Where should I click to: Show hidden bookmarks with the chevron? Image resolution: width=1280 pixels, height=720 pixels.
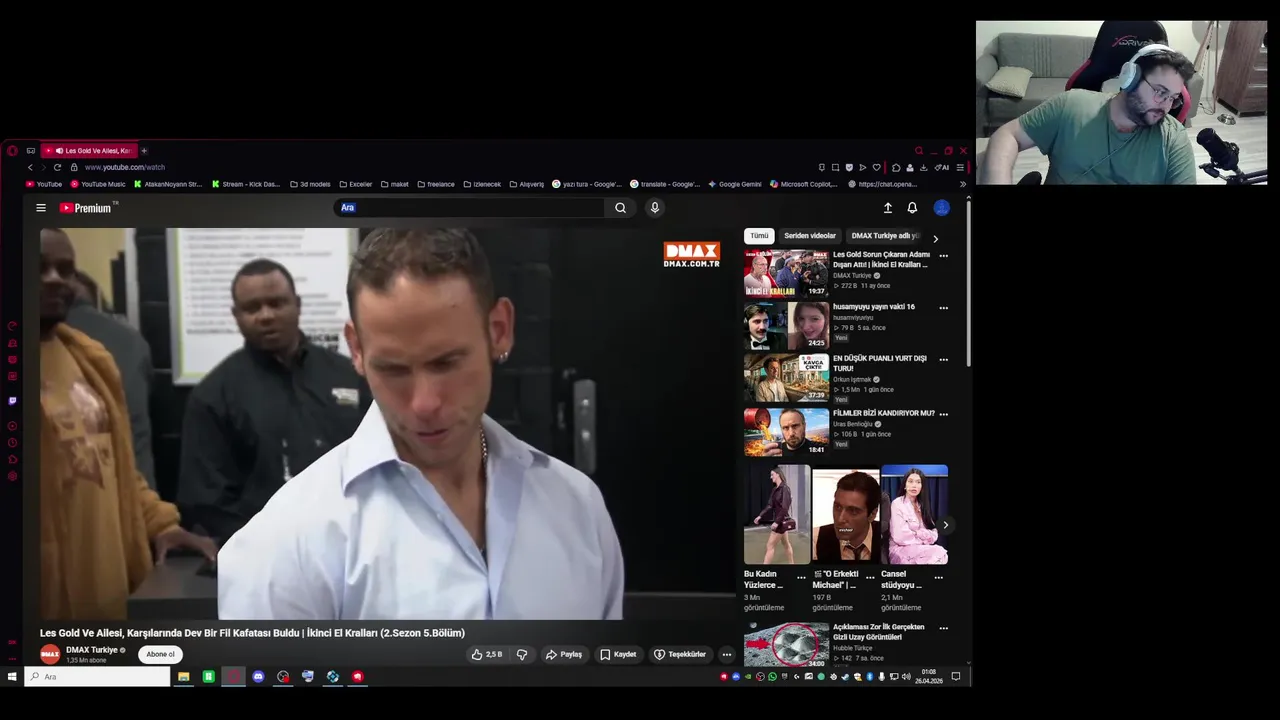pos(963,184)
